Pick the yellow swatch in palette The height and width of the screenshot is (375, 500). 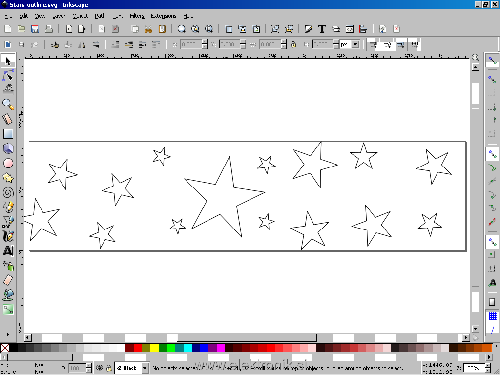click(154, 348)
